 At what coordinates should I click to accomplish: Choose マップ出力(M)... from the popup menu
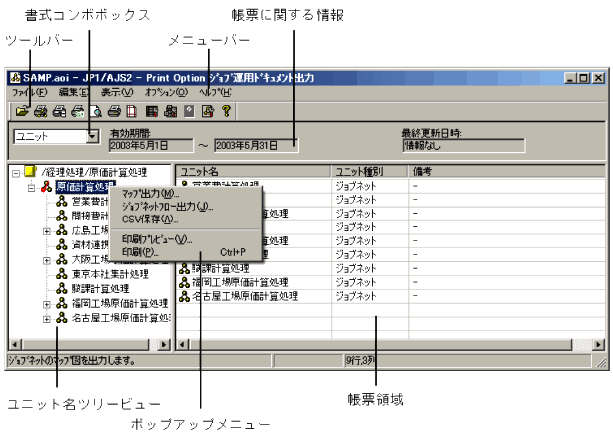[186, 194]
